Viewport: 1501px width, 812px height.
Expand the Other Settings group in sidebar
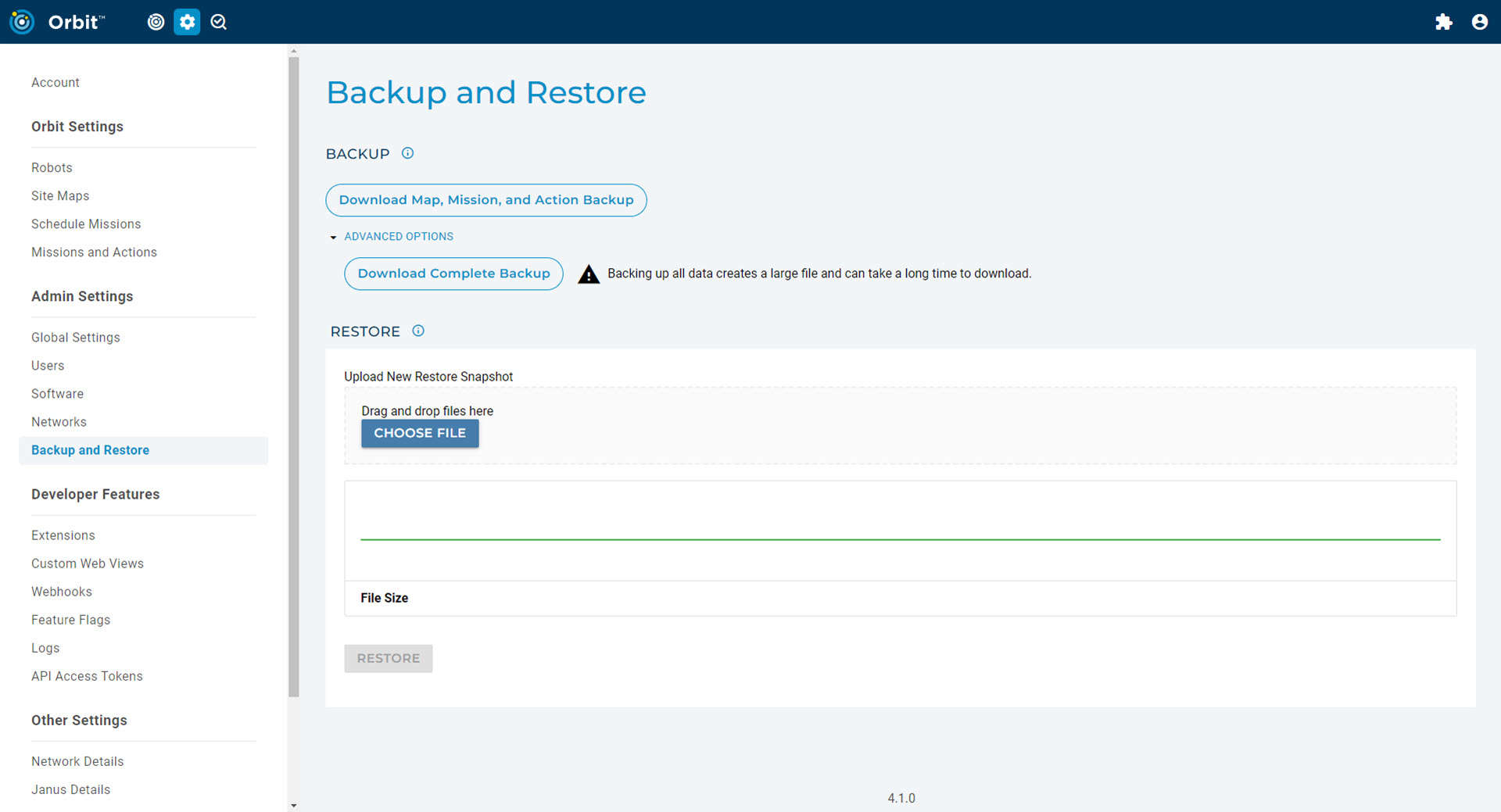(x=79, y=720)
